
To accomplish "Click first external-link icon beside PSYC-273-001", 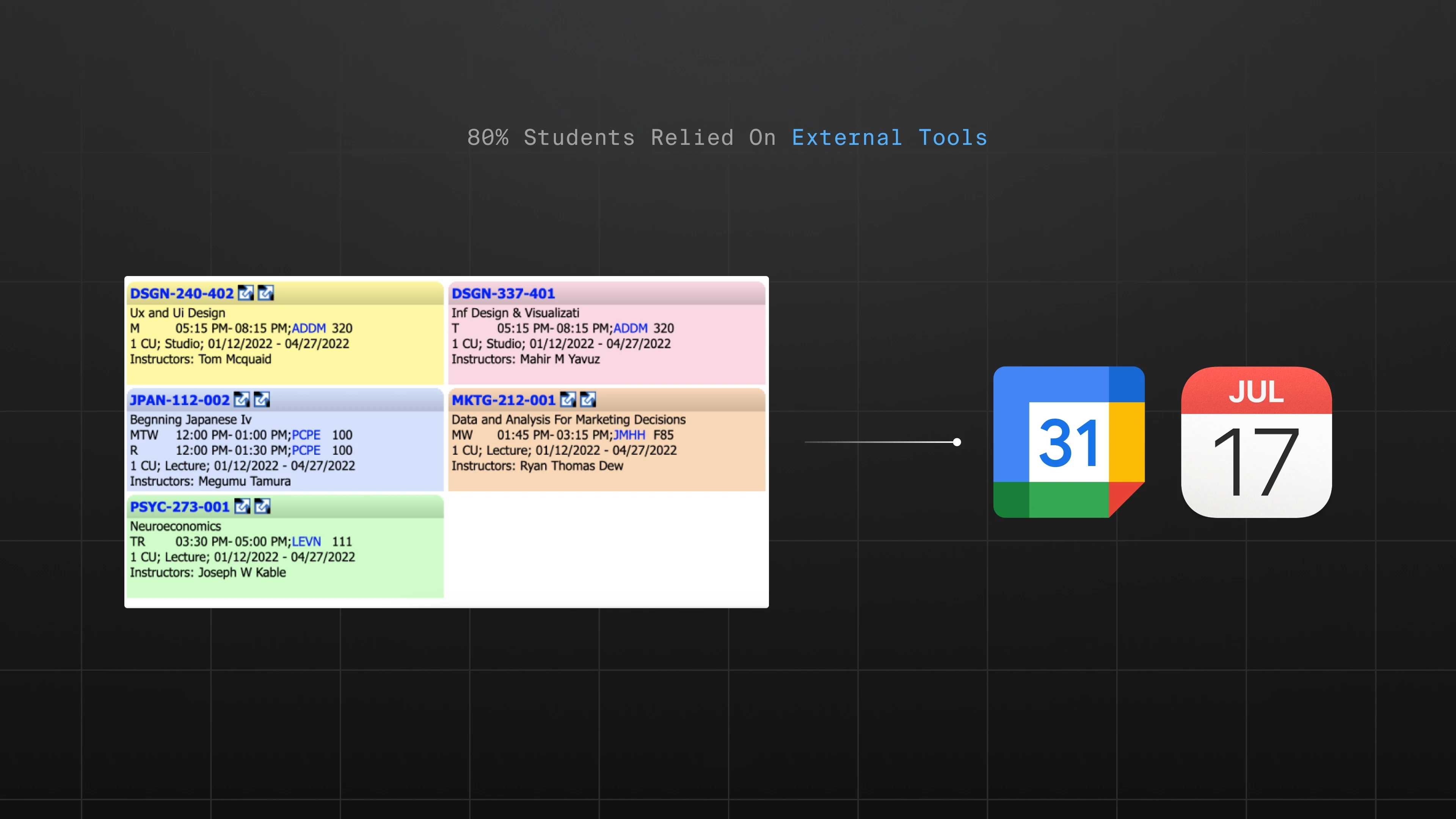I will 242,507.
